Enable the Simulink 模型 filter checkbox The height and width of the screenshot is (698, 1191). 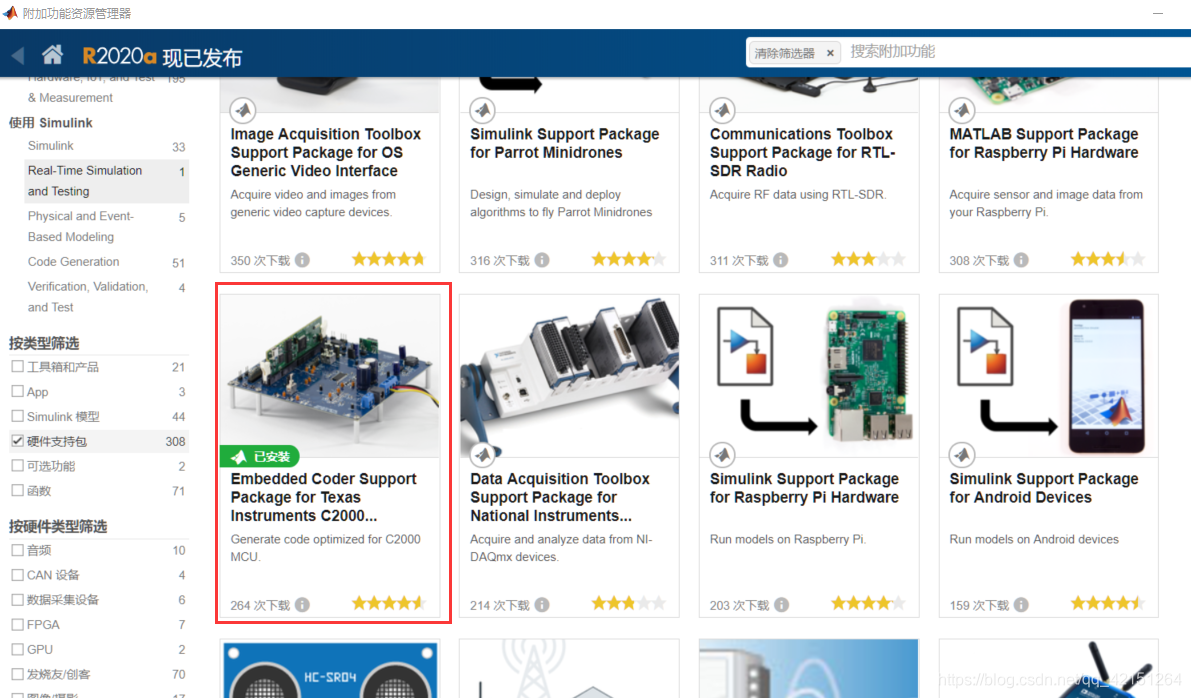point(17,416)
